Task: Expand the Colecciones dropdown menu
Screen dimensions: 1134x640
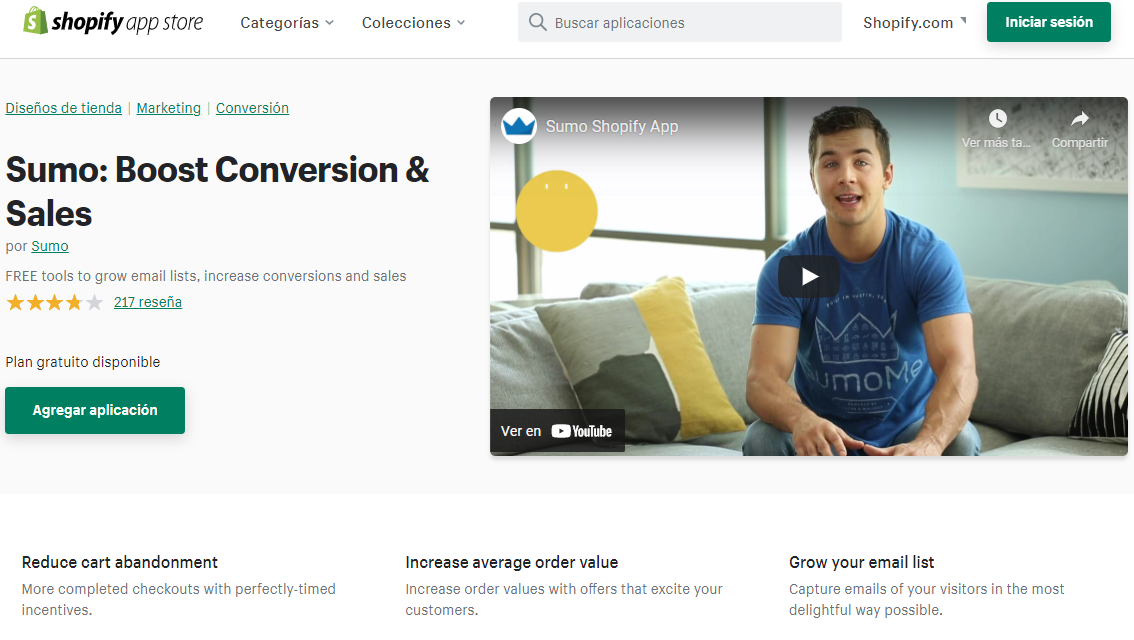Action: (413, 23)
